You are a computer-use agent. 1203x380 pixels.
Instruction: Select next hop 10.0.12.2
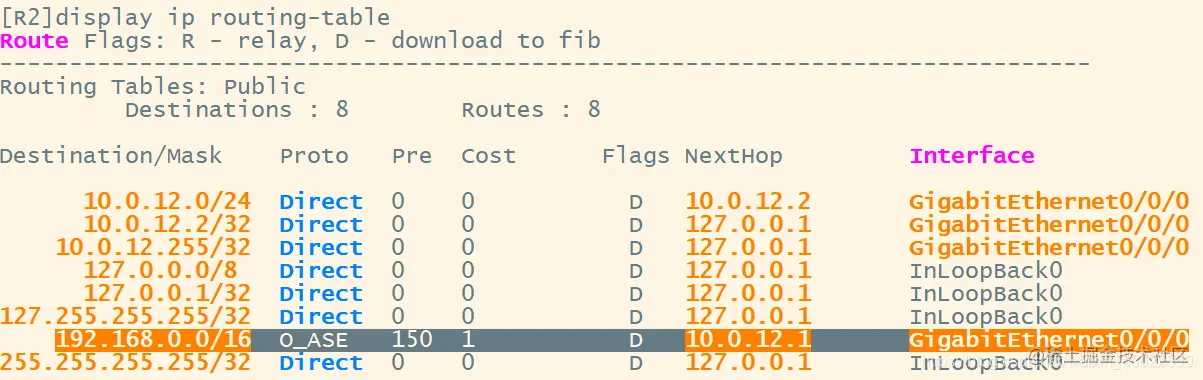[748, 202]
